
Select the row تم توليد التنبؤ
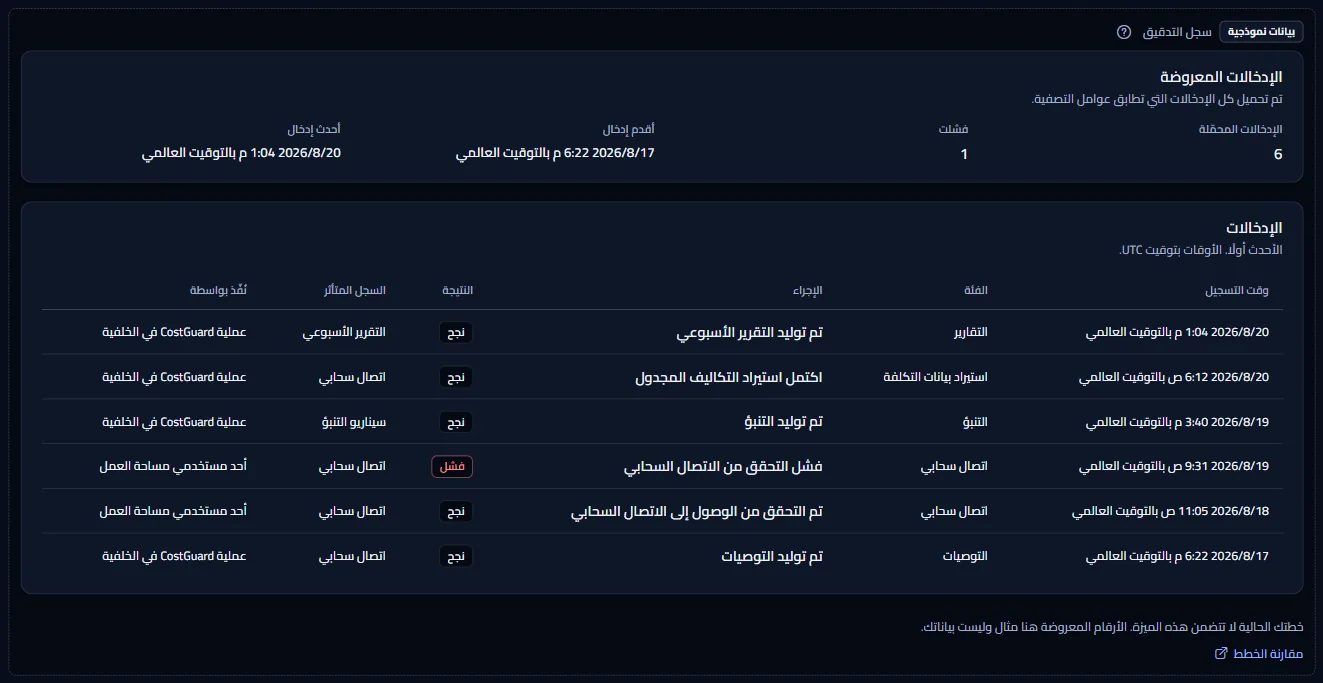pos(662,421)
